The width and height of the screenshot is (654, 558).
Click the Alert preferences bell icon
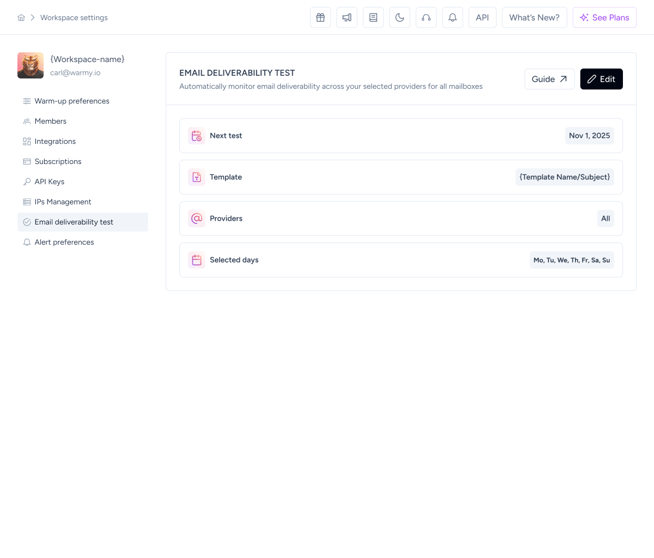(x=27, y=242)
